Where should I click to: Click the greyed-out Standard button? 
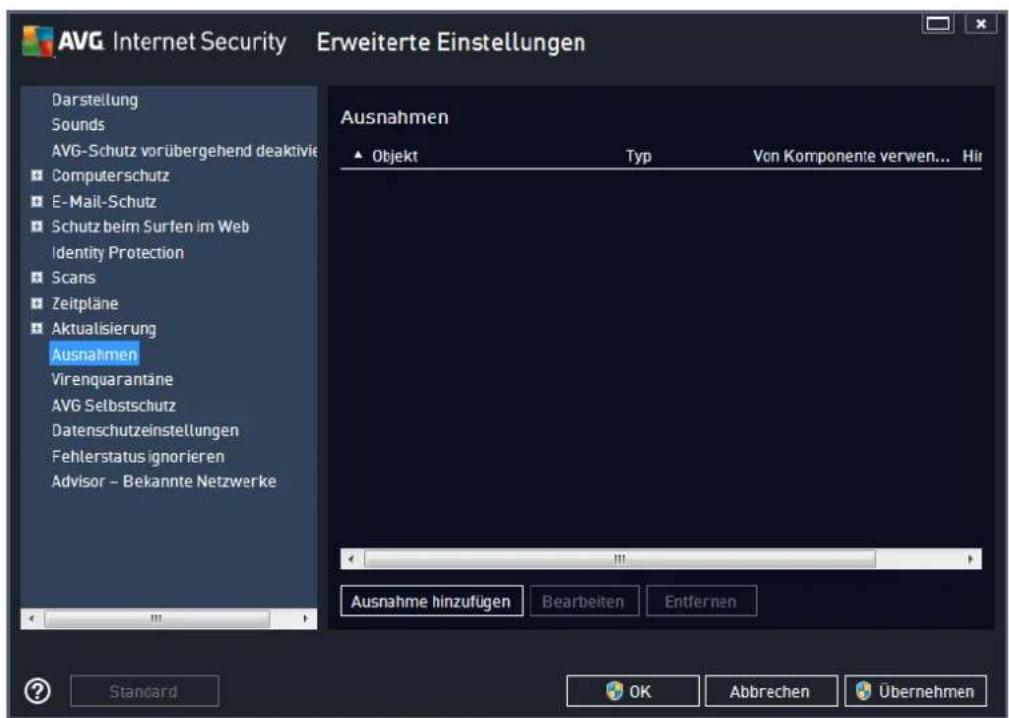[x=144, y=692]
